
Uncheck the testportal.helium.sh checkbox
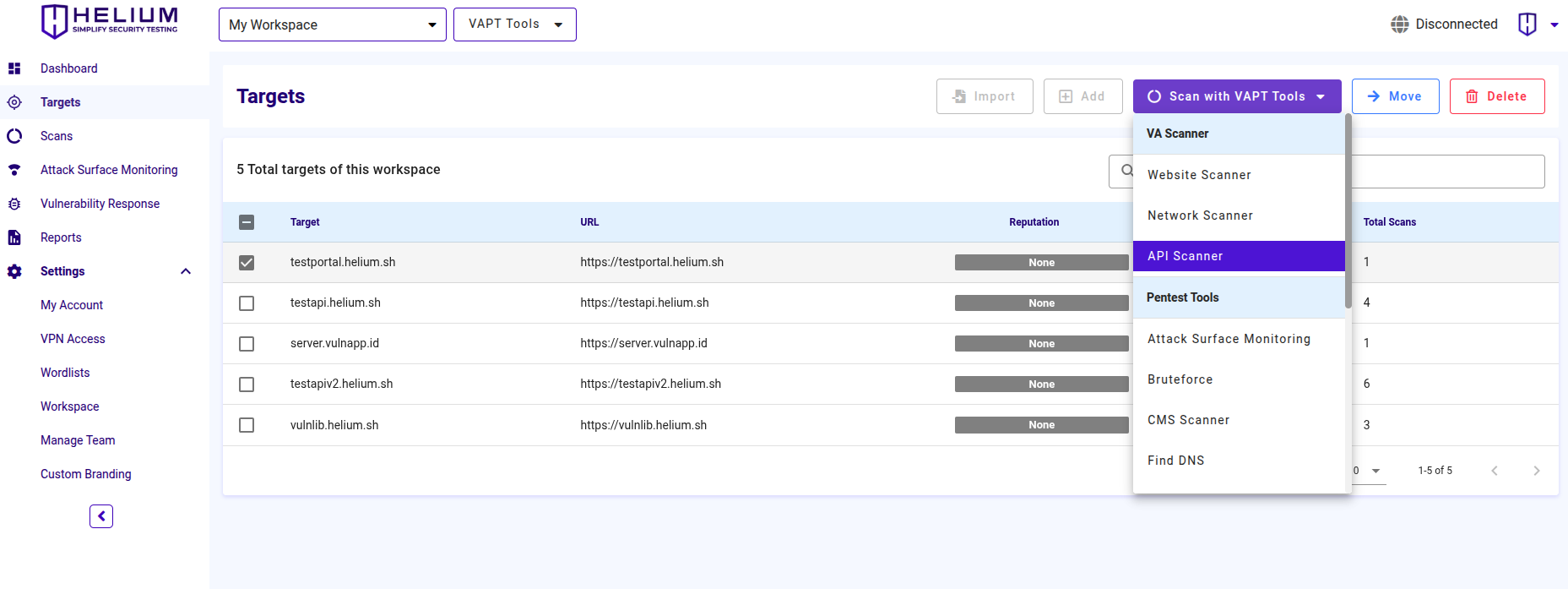pos(247,263)
